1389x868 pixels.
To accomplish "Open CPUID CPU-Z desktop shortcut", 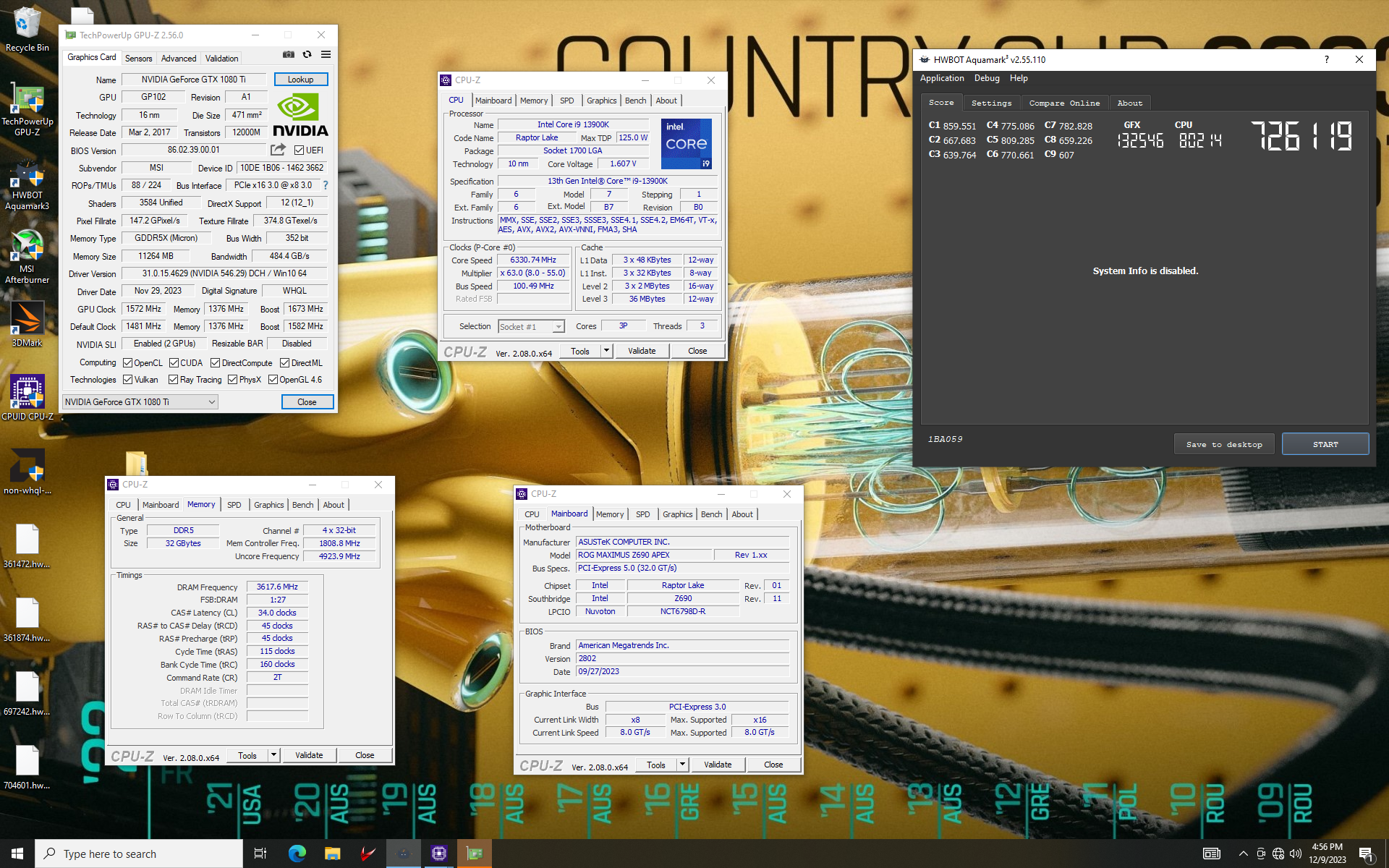I will pos(27,397).
